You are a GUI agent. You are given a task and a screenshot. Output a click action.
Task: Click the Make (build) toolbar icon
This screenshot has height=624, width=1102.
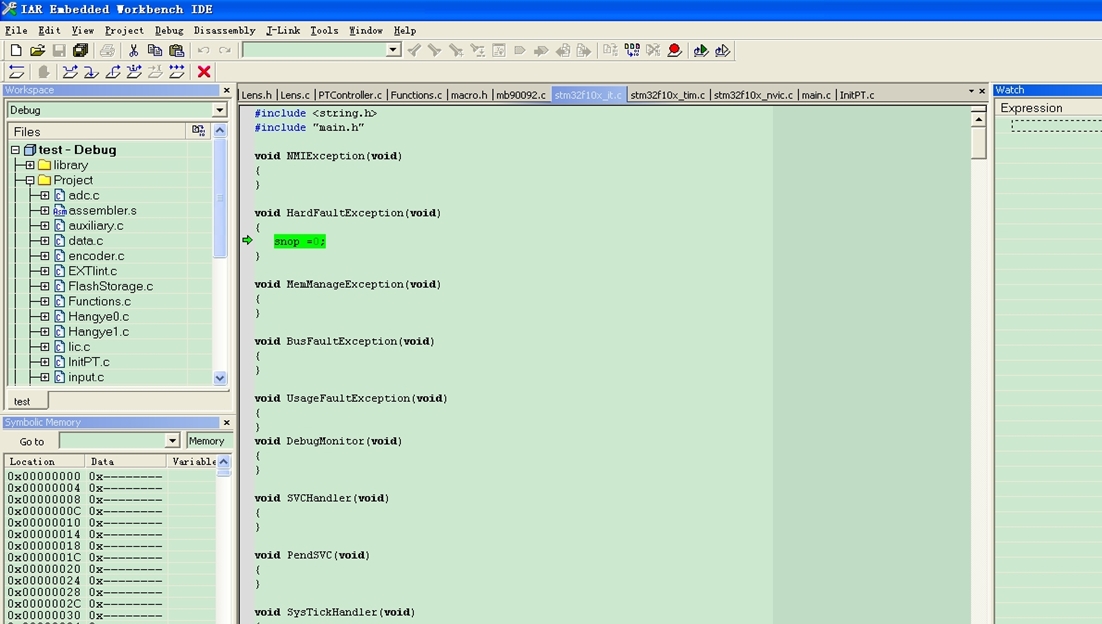(632, 51)
